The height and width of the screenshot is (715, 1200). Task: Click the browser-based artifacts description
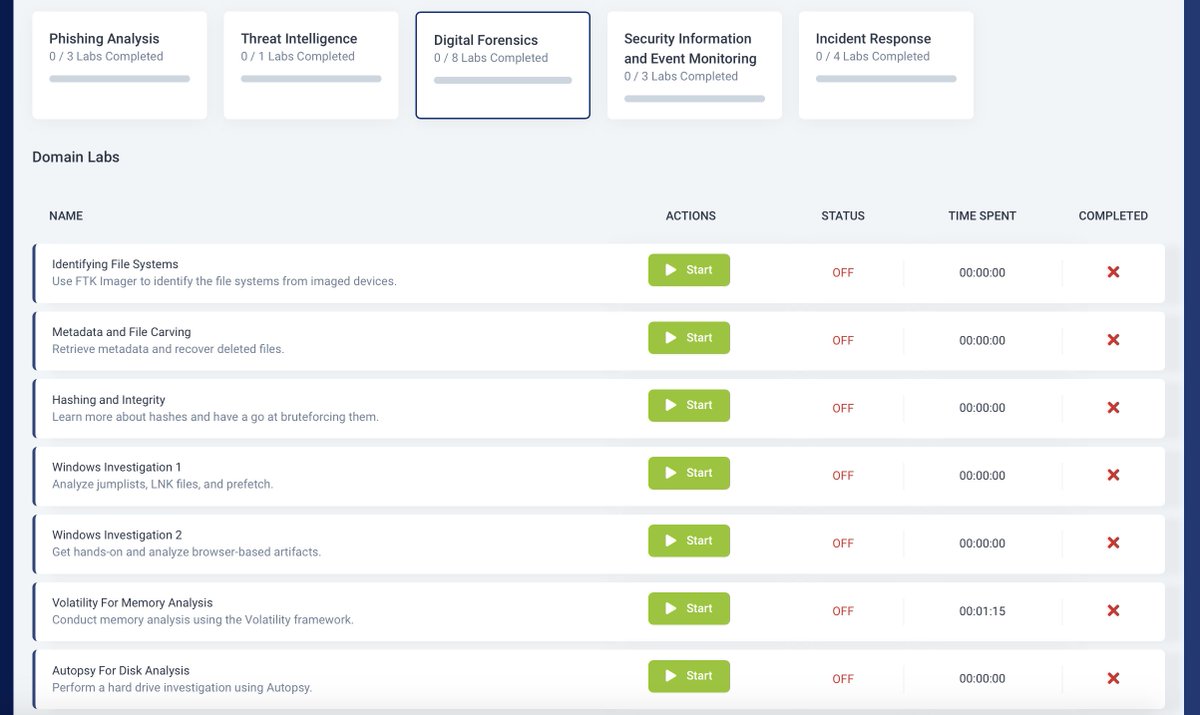pos(186,552)
